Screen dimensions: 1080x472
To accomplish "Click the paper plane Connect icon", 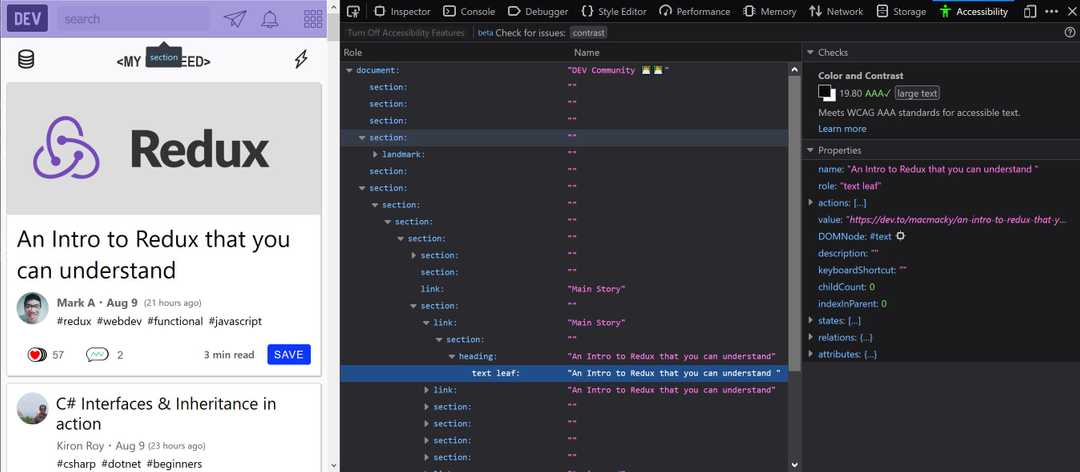I will (x=234, y=19).
